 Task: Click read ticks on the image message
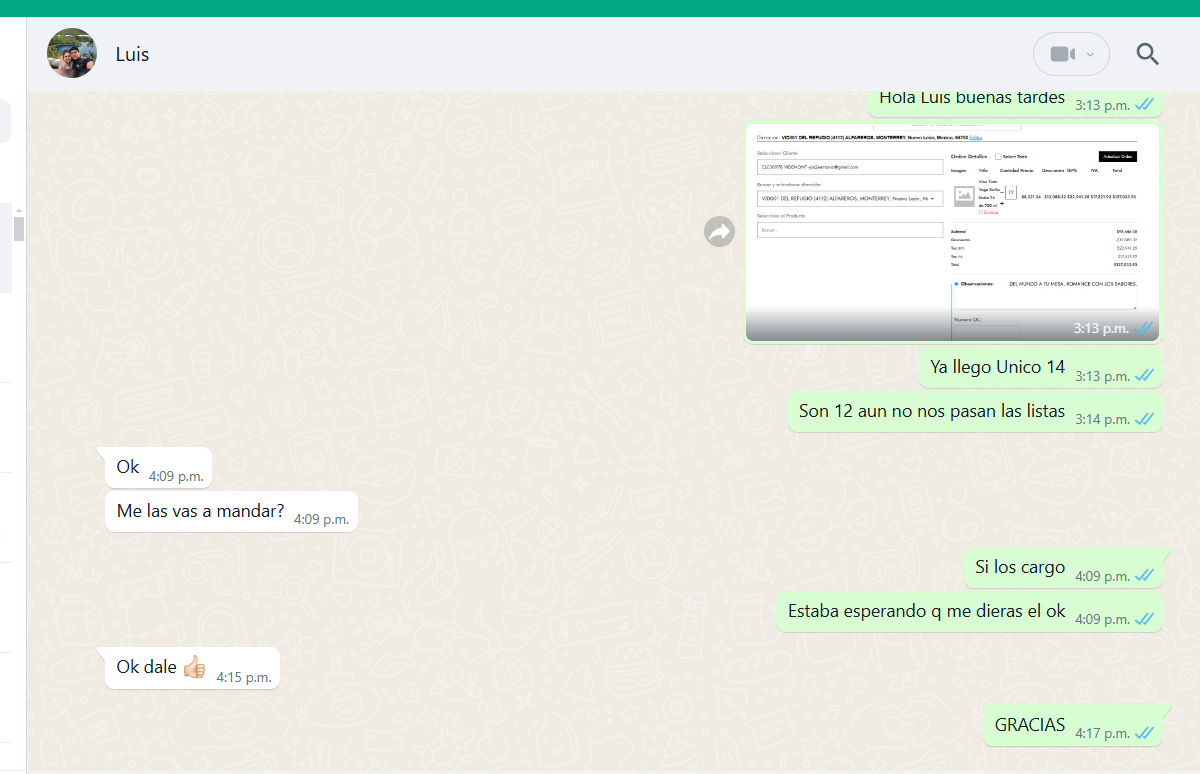[1145, 328]
